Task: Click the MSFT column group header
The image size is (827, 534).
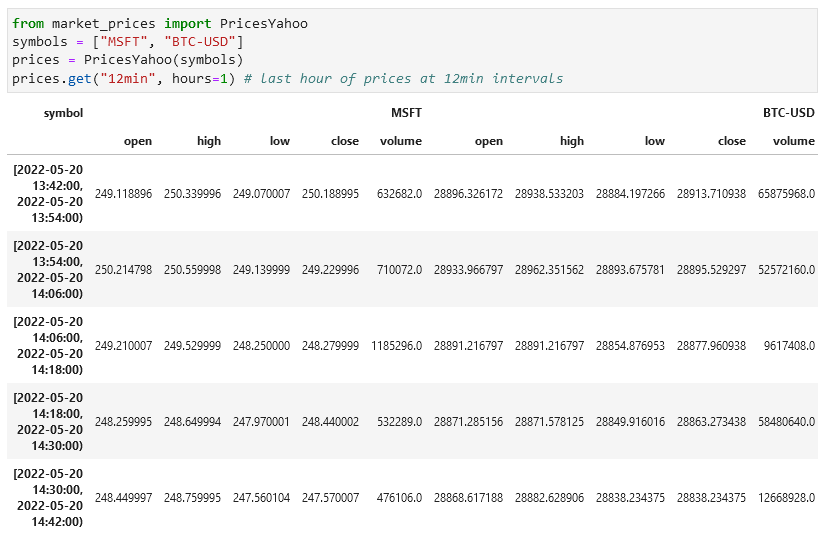Action: [x=406, y=113]
